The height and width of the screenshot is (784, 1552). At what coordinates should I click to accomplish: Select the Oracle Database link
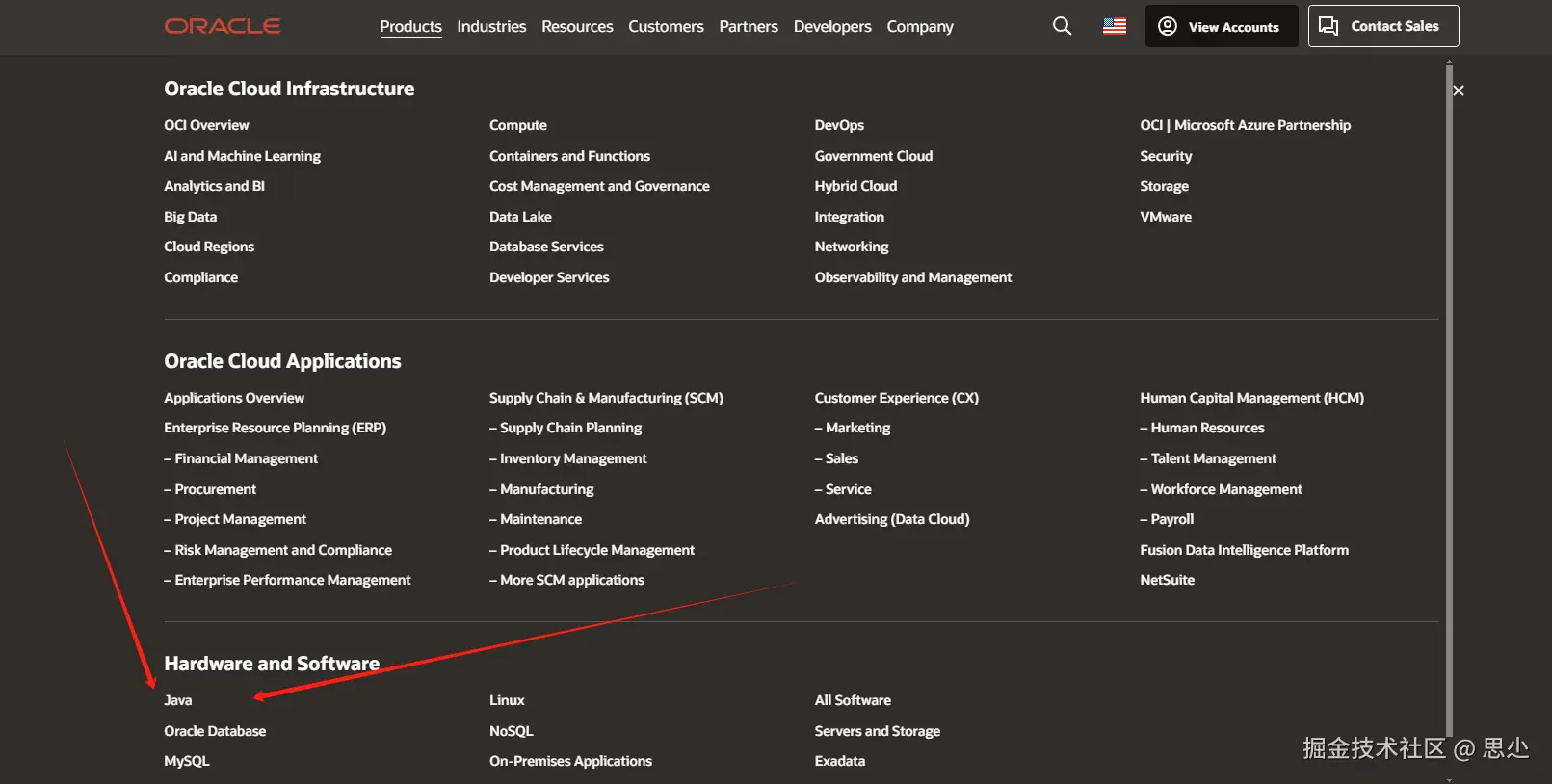(x=215, y=731)
